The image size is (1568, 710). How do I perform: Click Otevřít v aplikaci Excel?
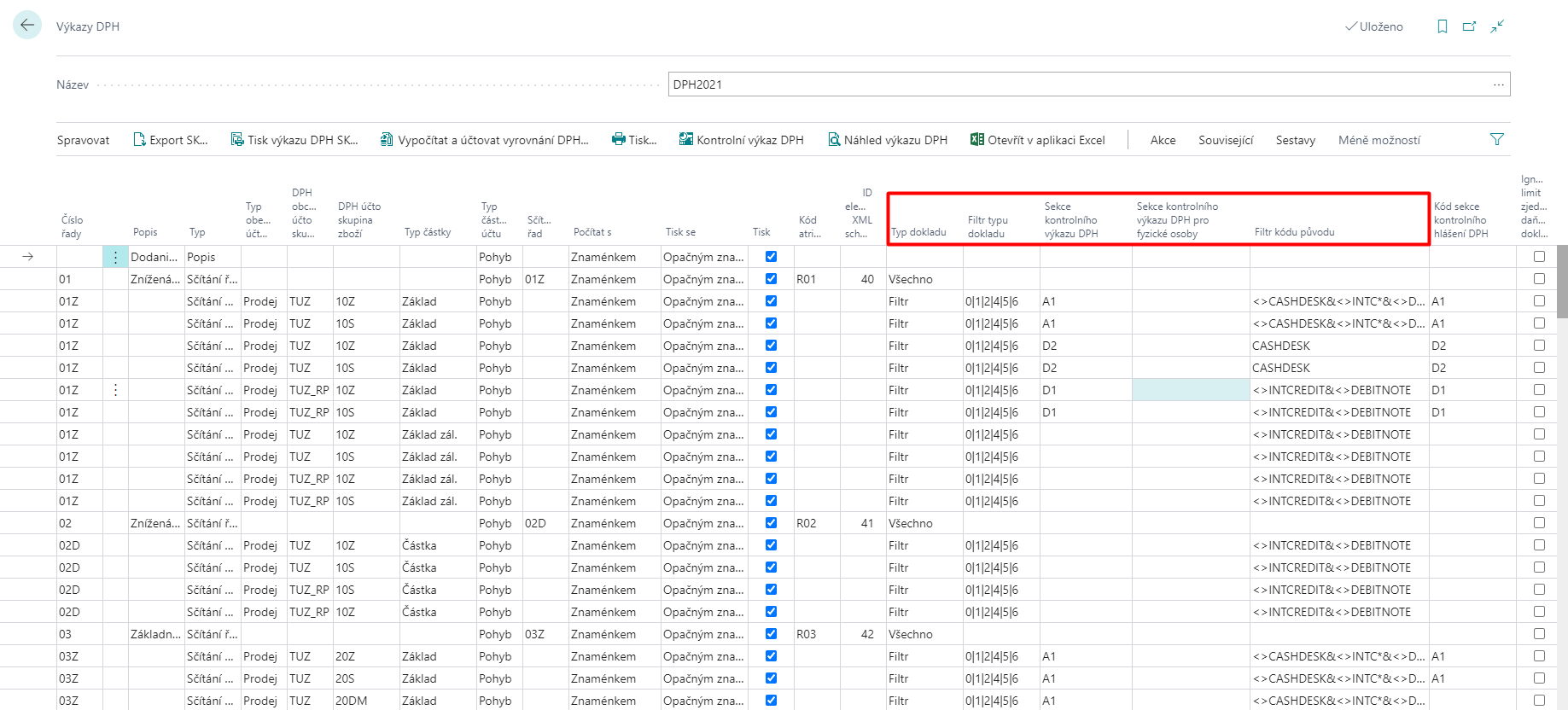[1037, 140]
